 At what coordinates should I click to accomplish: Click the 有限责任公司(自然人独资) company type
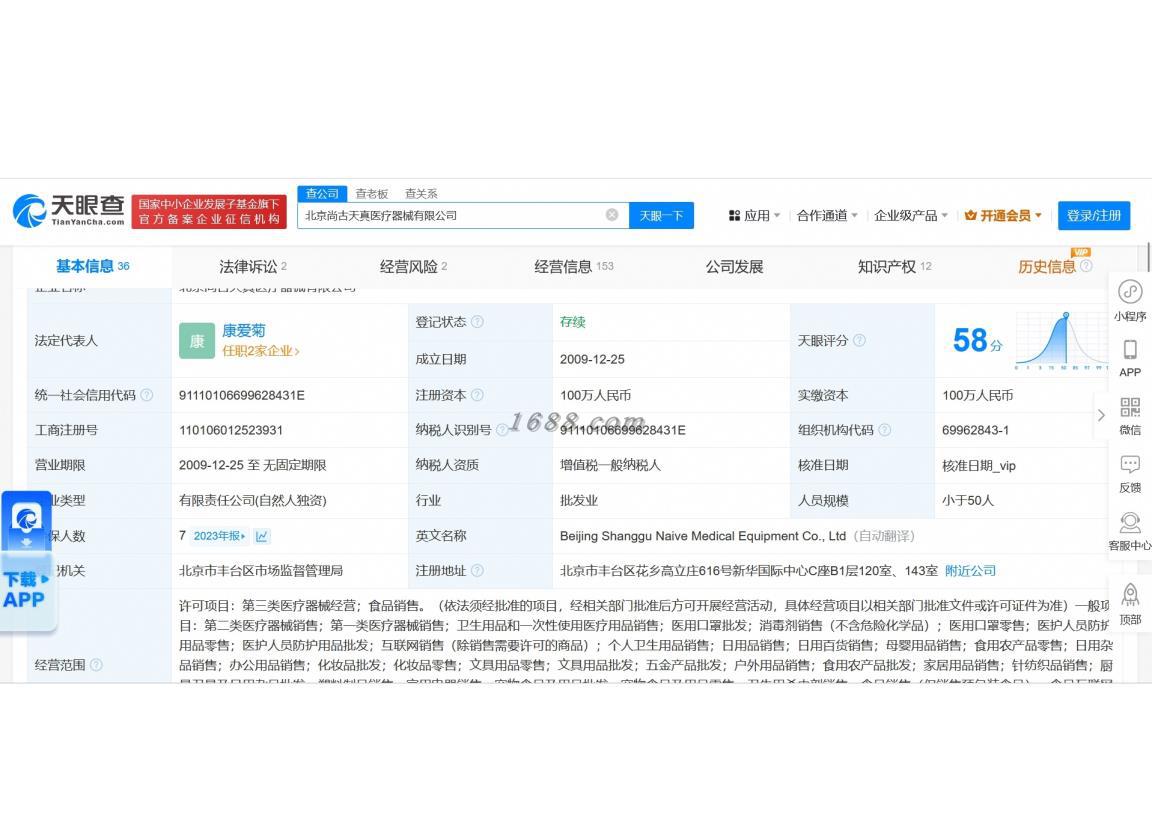pos(253,500)
